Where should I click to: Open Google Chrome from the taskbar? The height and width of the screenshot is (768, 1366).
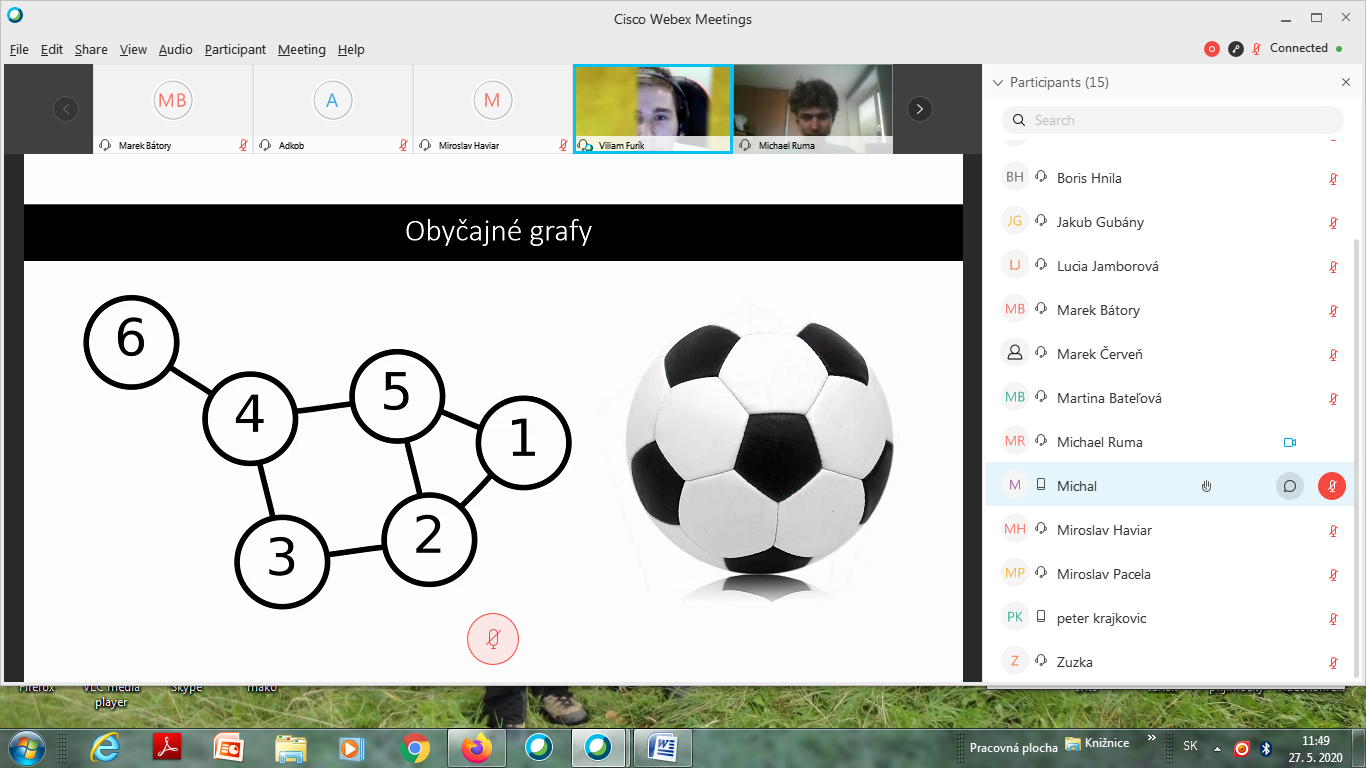coord(415,747)
